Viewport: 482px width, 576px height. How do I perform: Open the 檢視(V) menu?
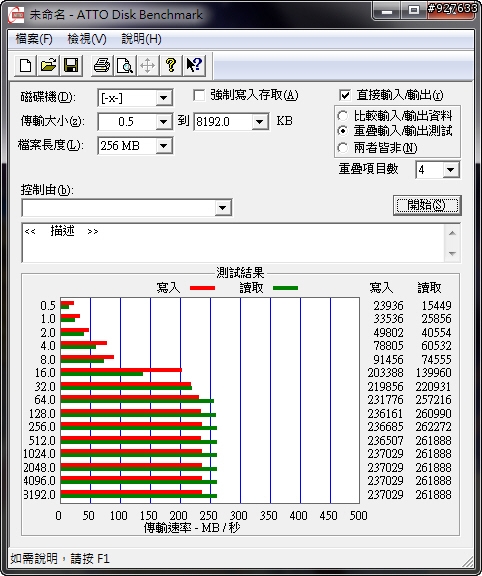click(x=87, y=39)
